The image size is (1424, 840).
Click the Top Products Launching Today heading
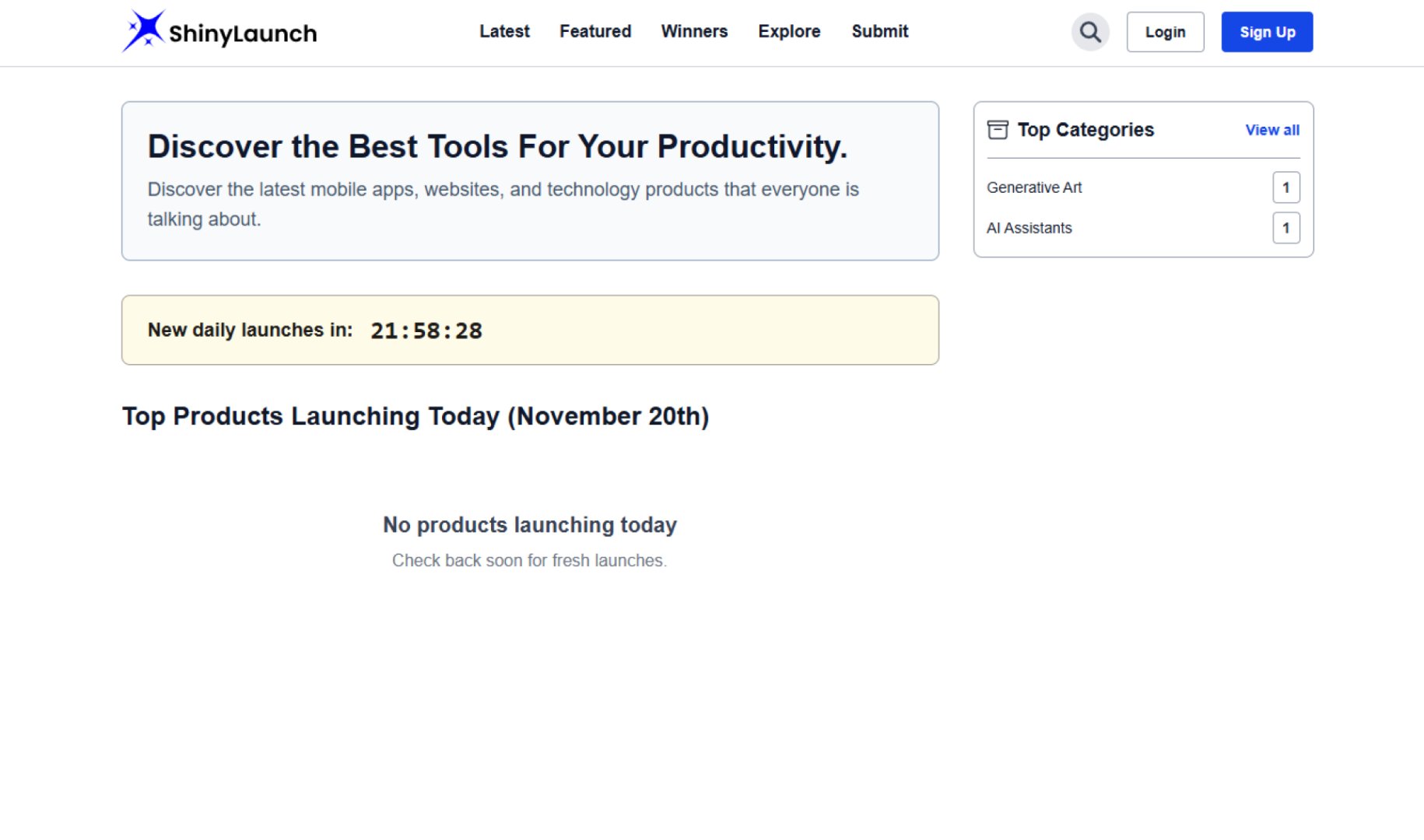(x=416, y=416)
